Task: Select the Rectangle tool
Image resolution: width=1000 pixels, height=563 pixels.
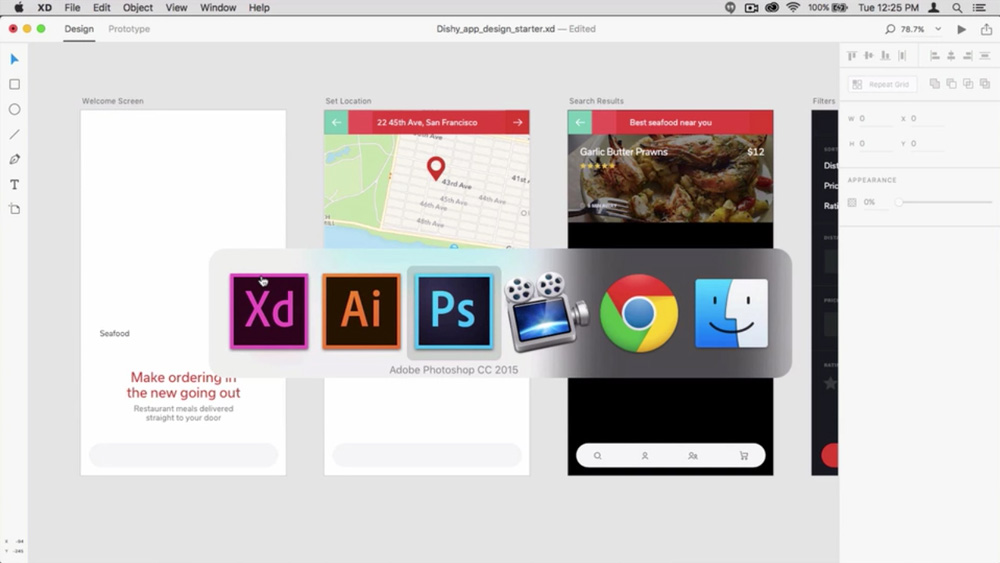Action: (14, 84)
